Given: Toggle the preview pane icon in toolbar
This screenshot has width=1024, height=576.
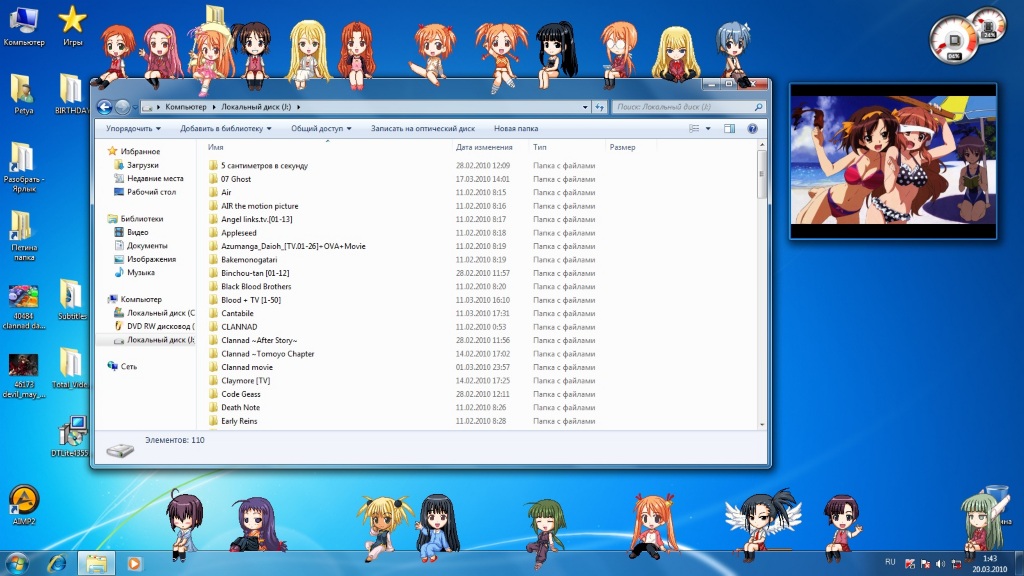Looking at the screenshot, I should point(729,129).
